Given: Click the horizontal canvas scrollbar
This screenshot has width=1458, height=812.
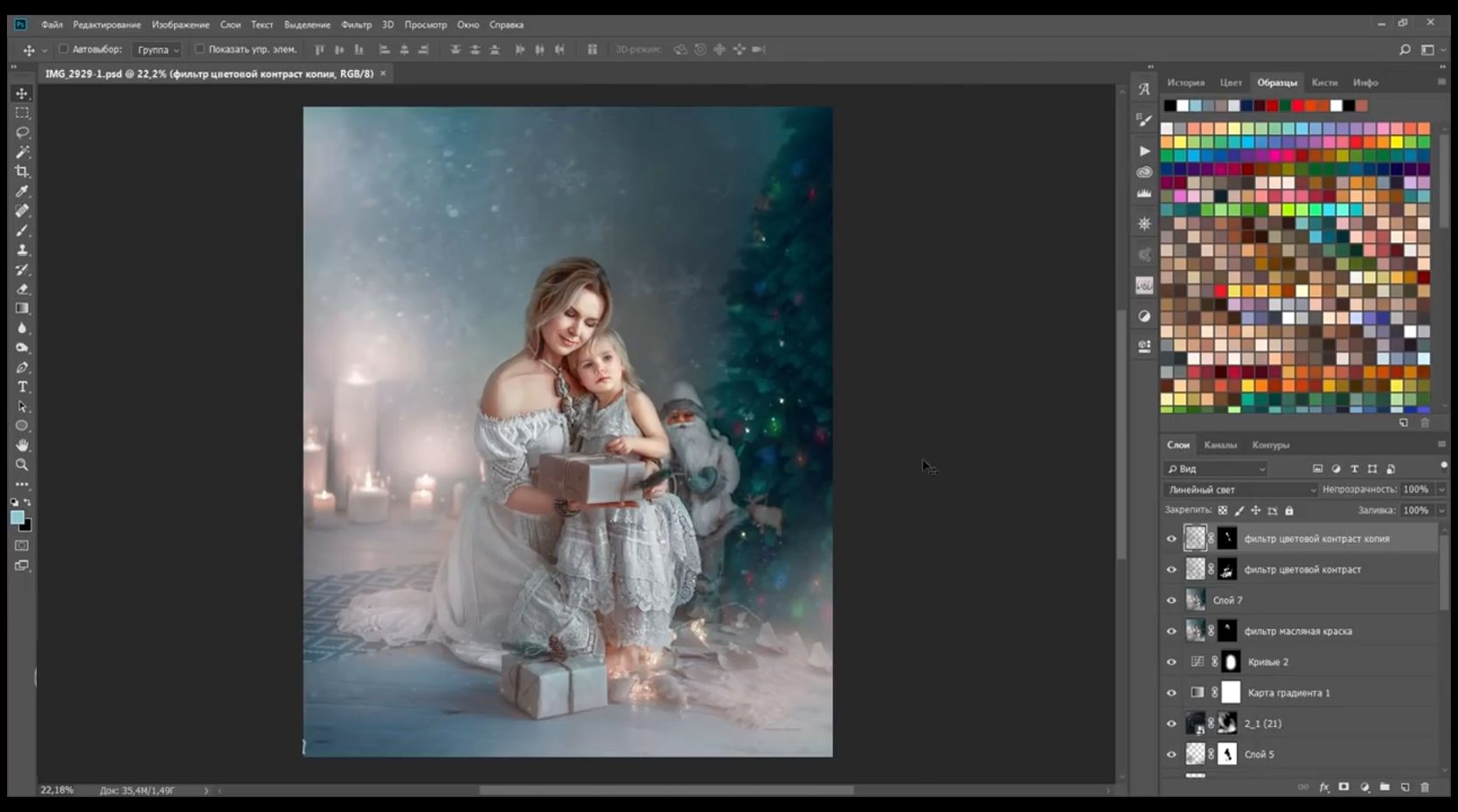Looking at the screenshot, I should click(666, 790).
